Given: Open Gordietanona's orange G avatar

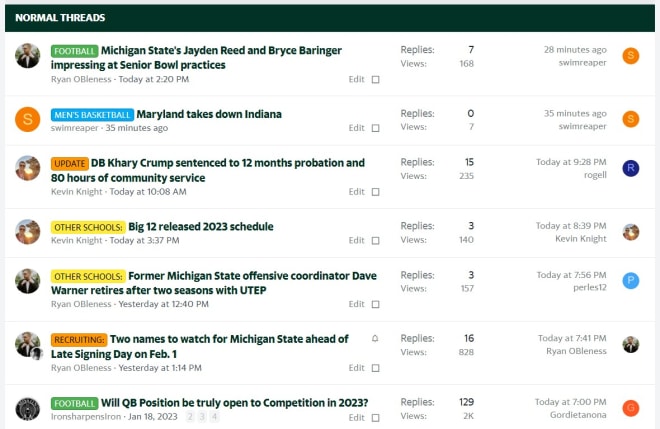Looking at the screenshot, I should tap(631, 408).
